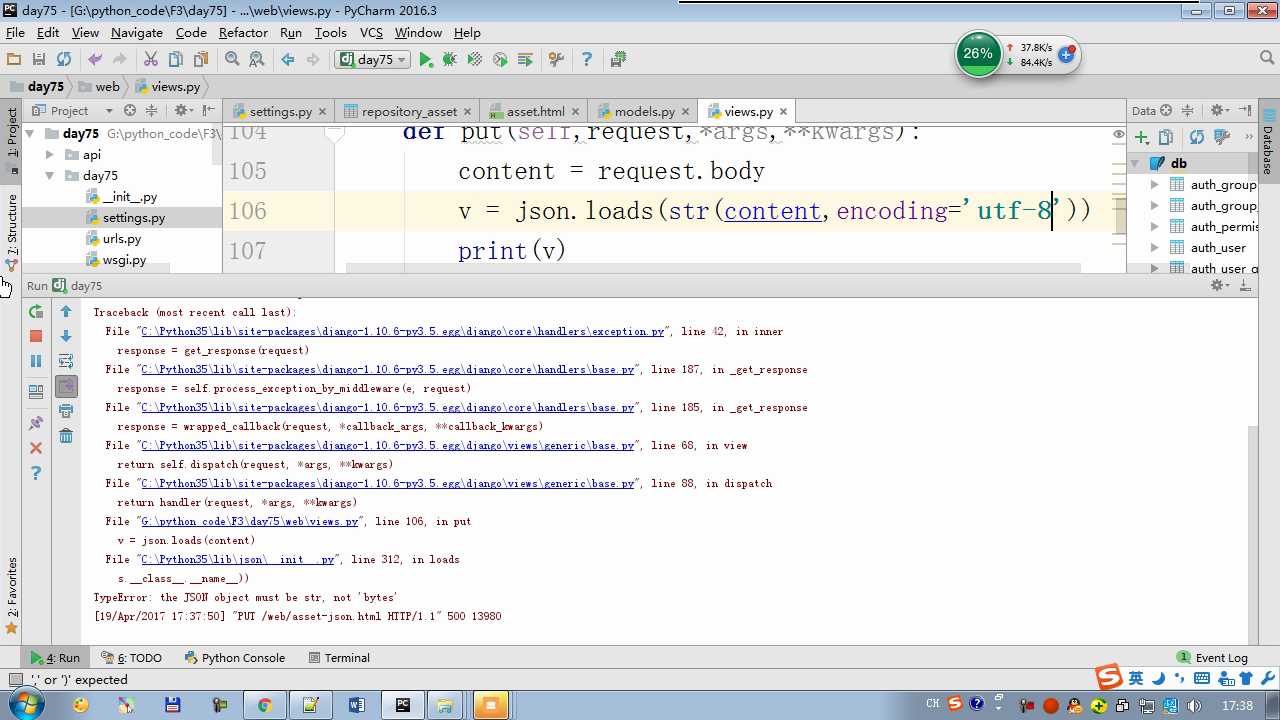
Task: Click the Replace toolbar icon
Action: coord(257,60)
